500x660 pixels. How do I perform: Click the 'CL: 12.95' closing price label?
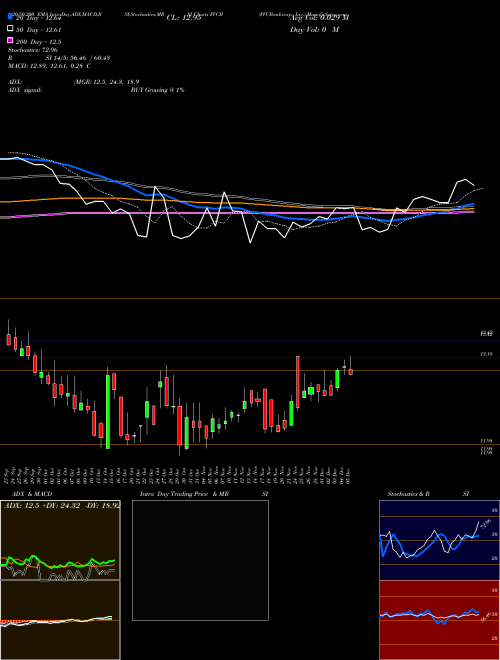[x=184, y=18]
